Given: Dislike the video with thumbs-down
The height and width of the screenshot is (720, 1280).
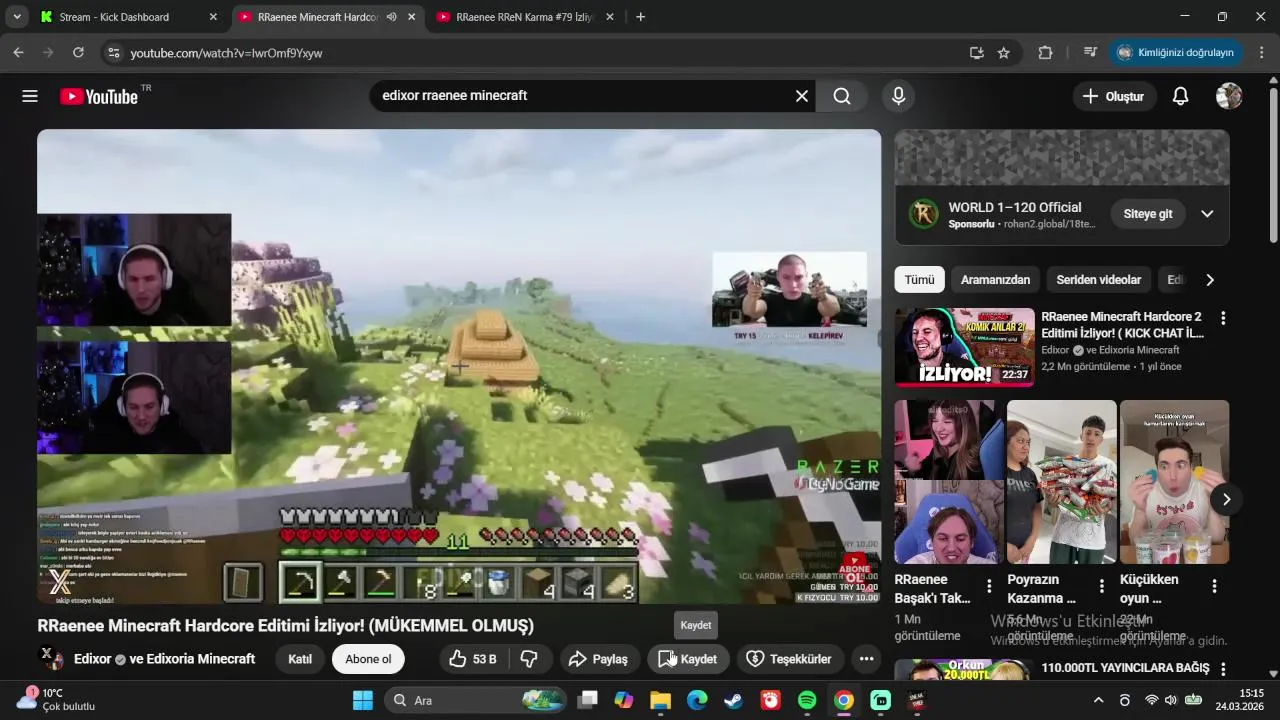Looking at the screenshot, I should coord(530,659).
